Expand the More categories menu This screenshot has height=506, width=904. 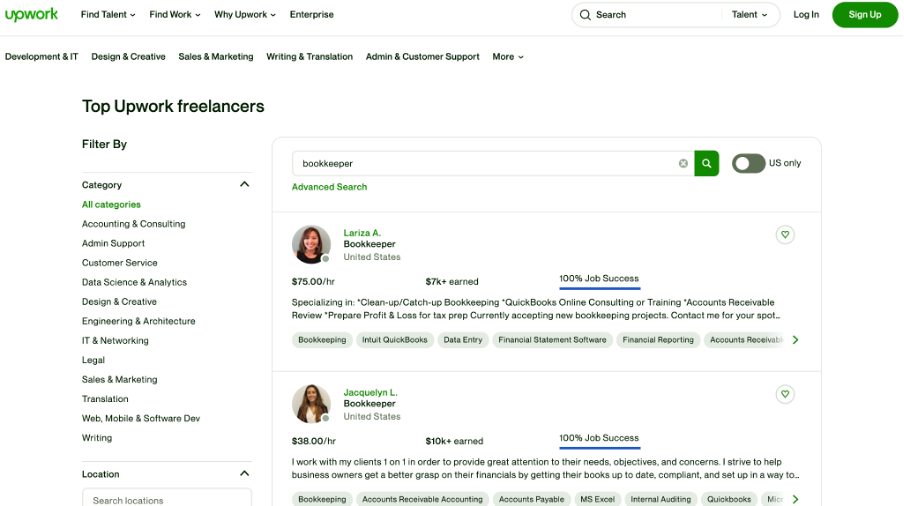508,56
